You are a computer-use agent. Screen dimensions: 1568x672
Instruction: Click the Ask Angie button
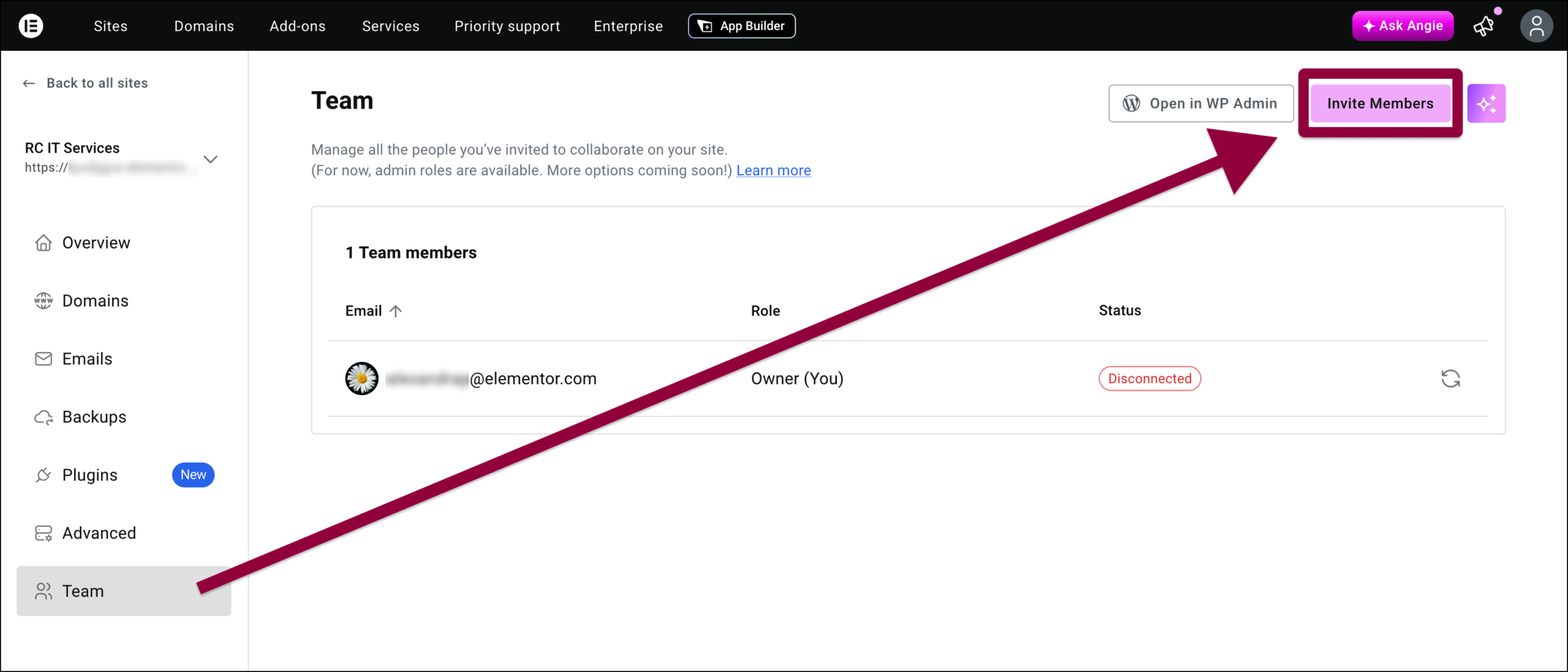click(1403, 26)
